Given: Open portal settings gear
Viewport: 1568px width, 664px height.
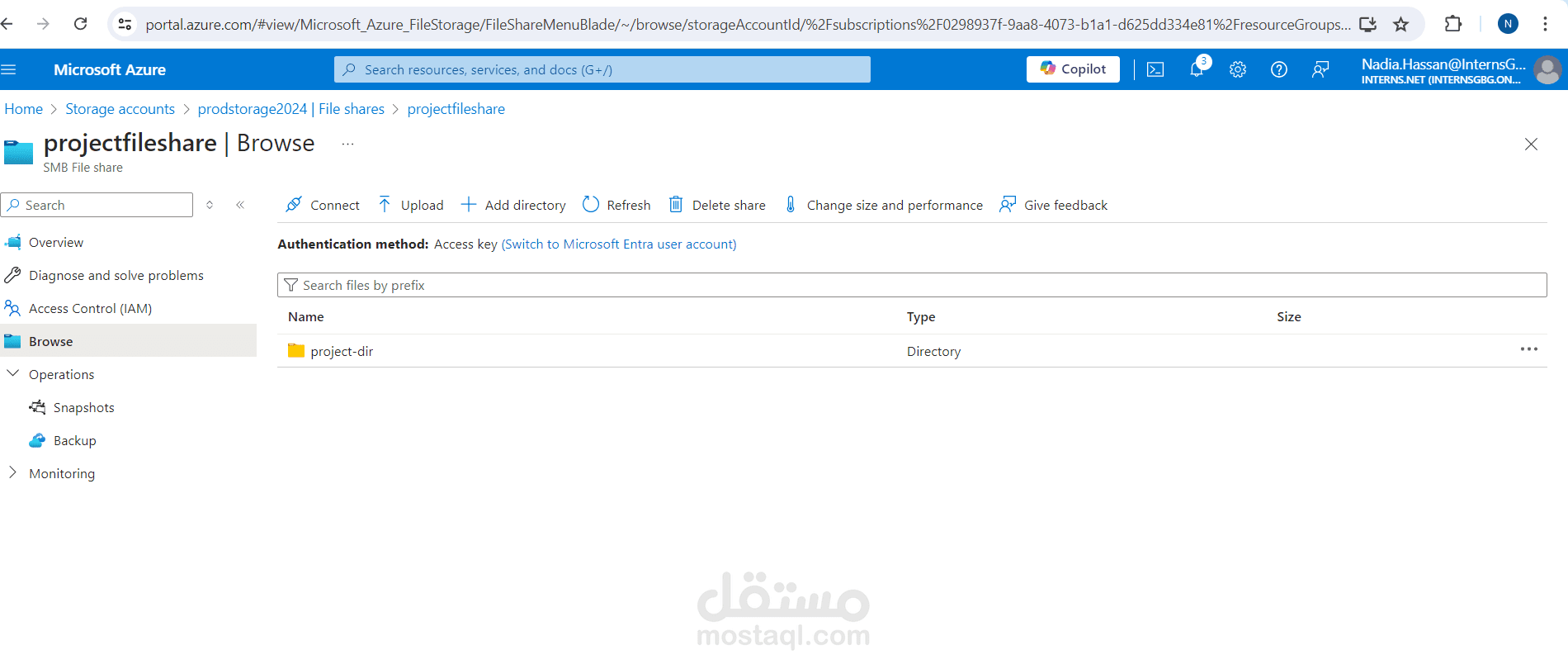Looking at the screenshot, I should [x=1238, y=69].
